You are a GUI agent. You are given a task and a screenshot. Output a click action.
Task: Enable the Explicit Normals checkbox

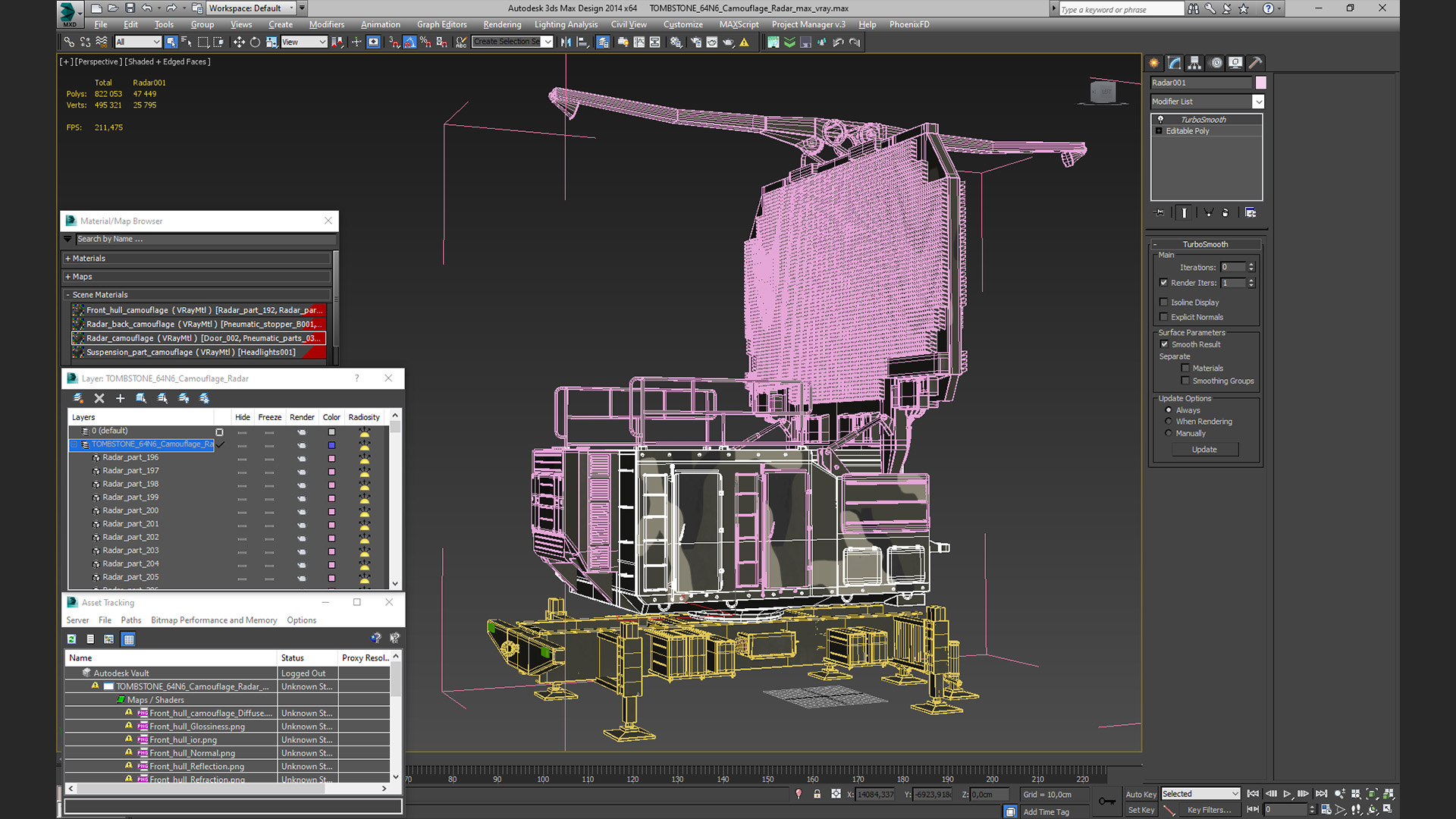click(1164, 317)
